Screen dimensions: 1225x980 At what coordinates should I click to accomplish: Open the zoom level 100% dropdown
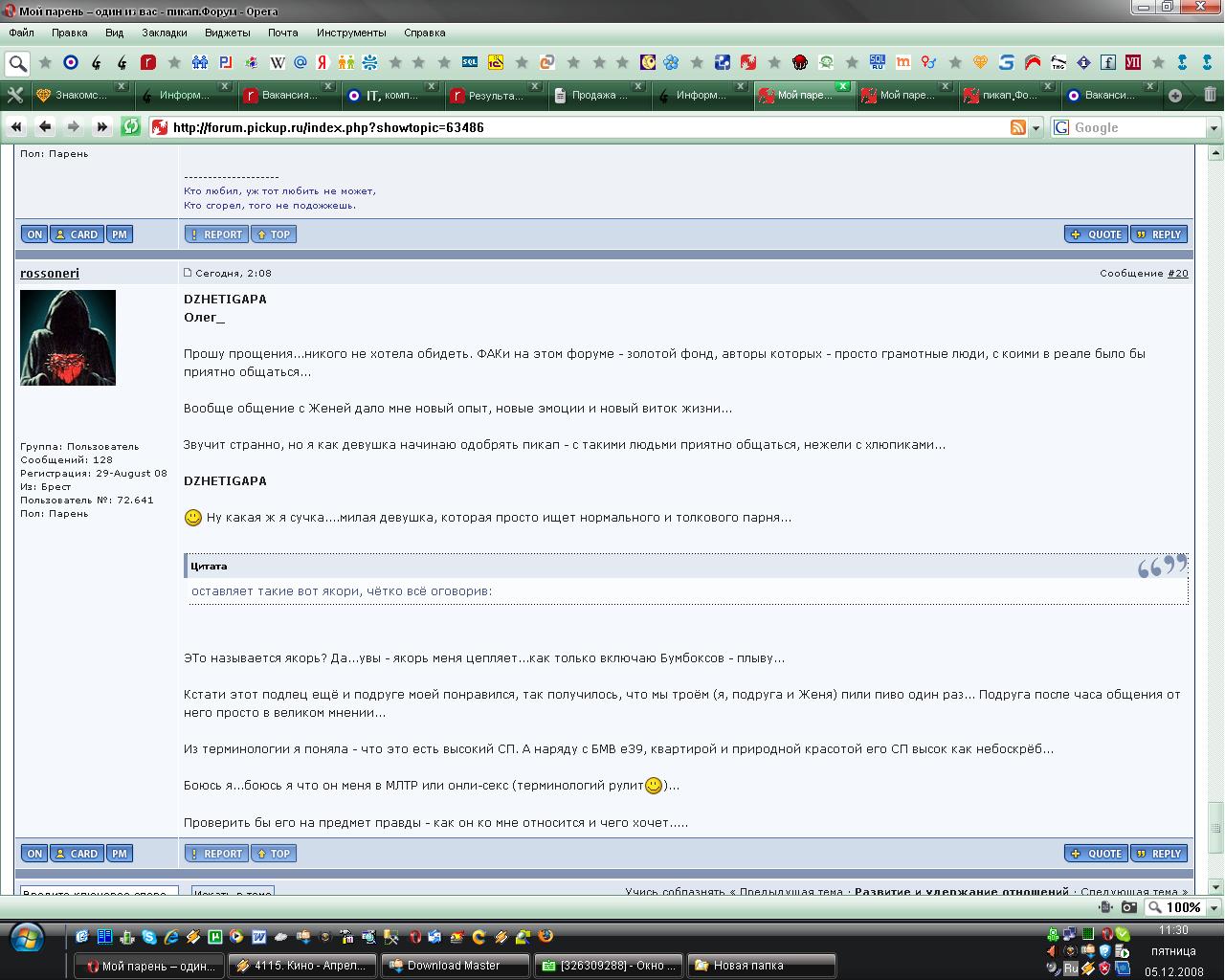(x=1214, y=907)
